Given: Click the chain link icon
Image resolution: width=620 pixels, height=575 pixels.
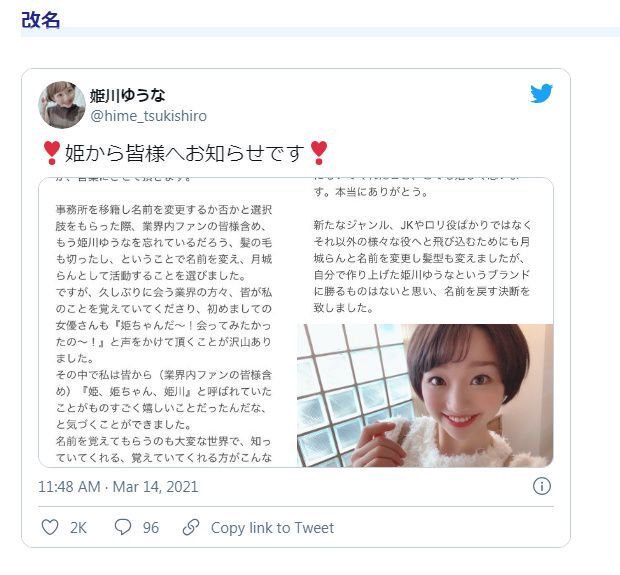Looking at the screenshot, I should click(x=191, y=527).
